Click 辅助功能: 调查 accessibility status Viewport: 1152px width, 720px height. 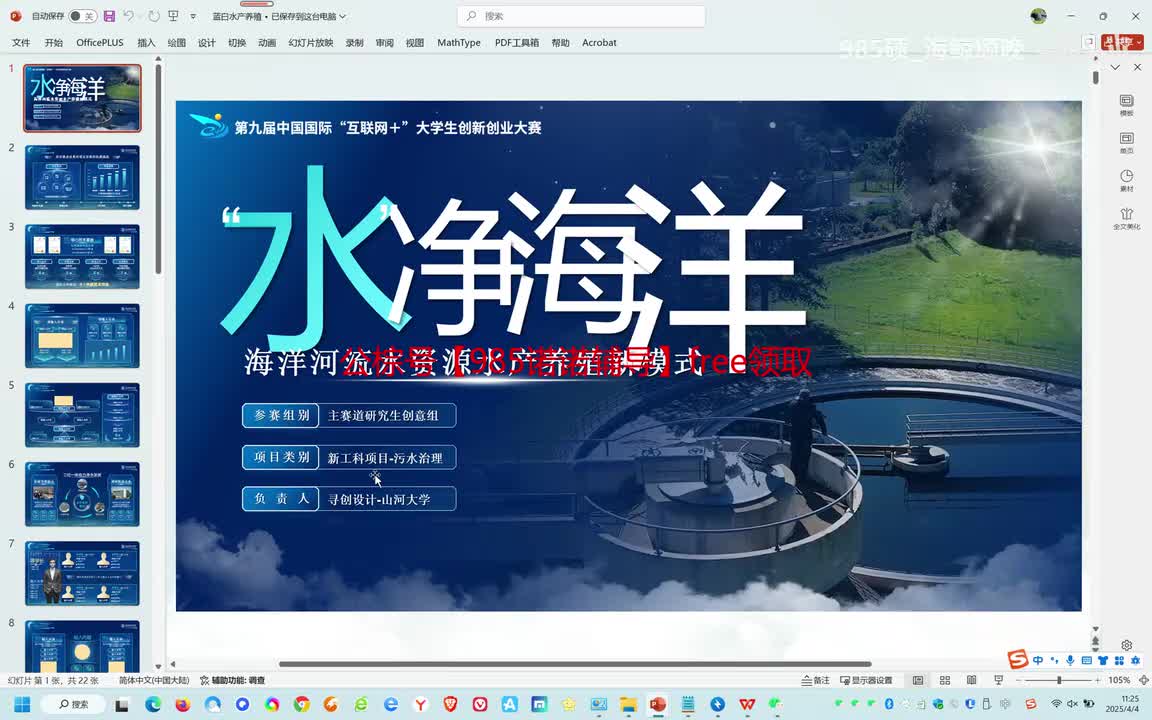232,680
